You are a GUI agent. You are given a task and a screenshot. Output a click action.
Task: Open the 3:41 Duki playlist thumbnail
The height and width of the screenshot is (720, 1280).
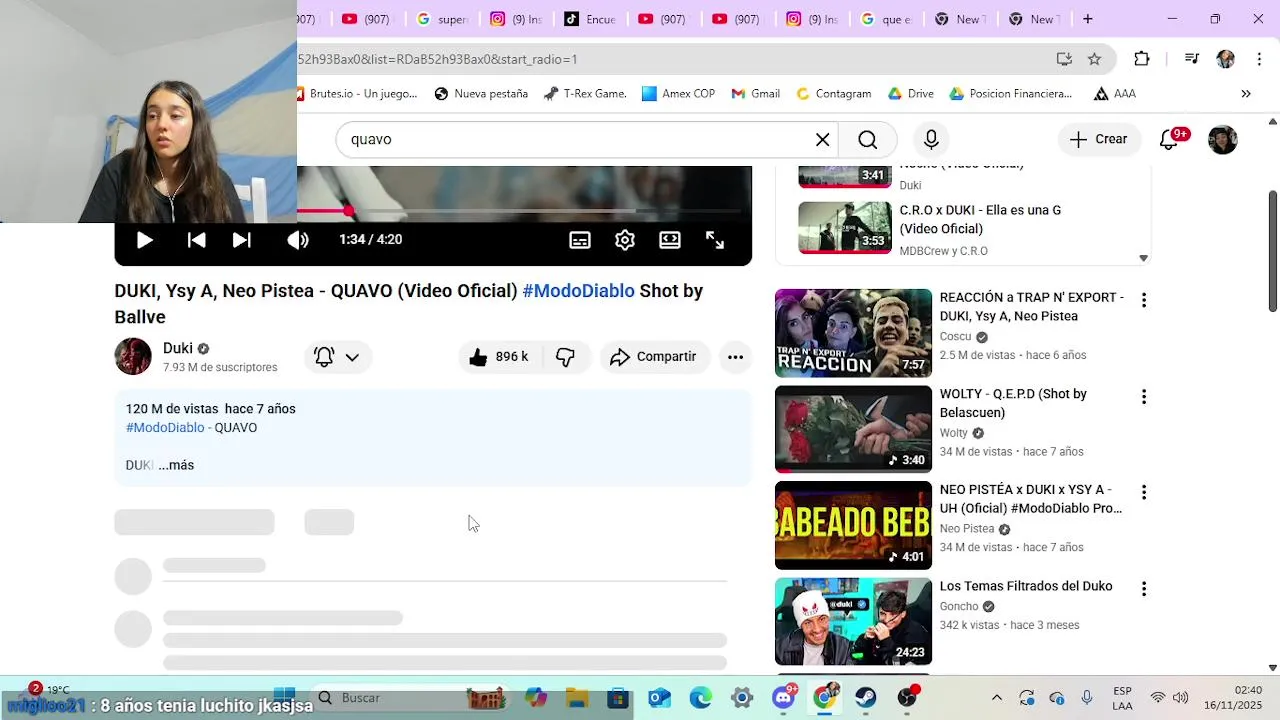click(x=845, y=177)
